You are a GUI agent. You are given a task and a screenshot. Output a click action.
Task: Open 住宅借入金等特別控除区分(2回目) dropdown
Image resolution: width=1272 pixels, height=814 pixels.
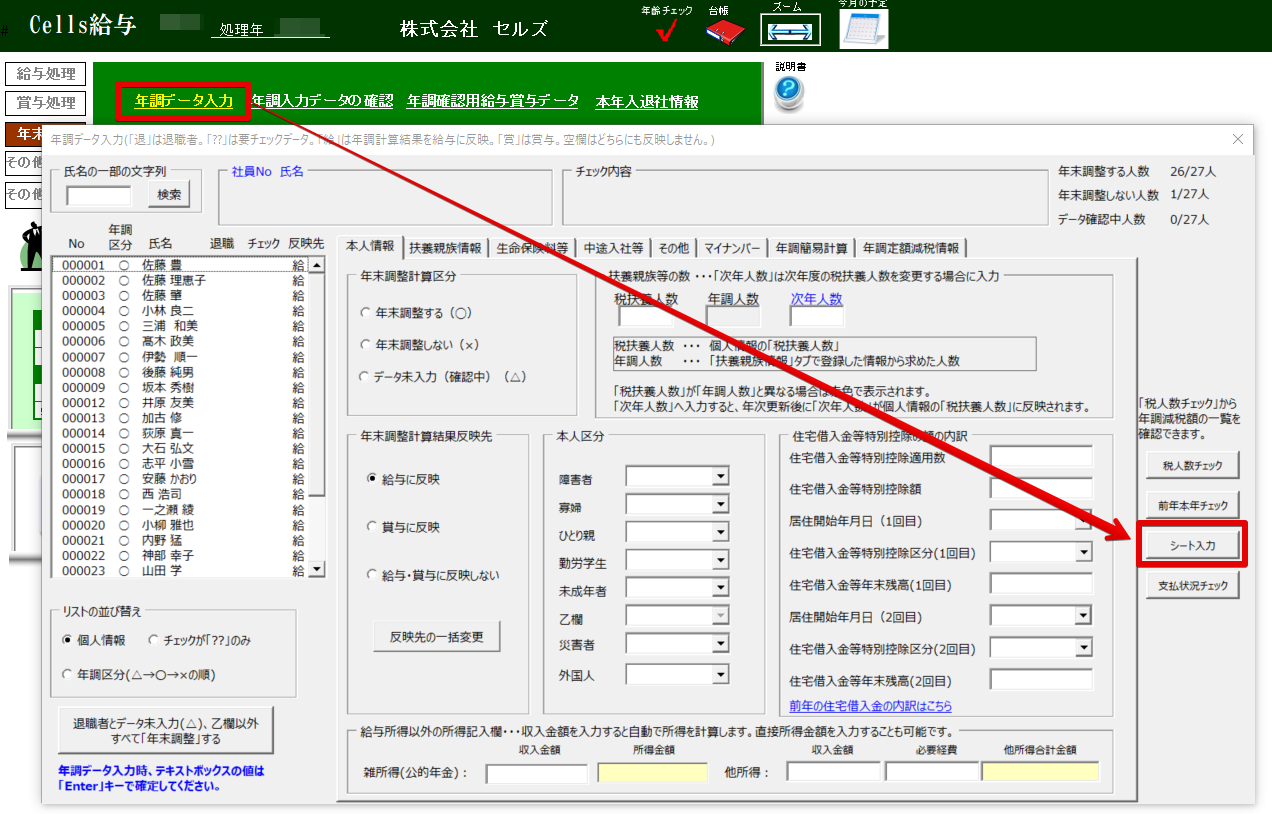(1084, 647)
